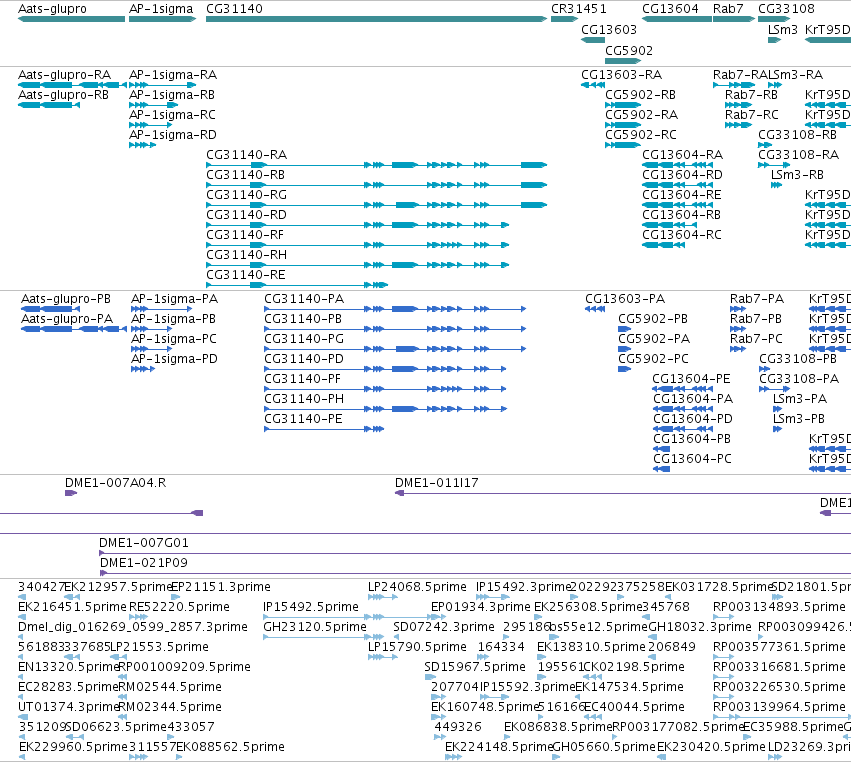Select protein label AP-1sigma-PD

tap(174, 359)
